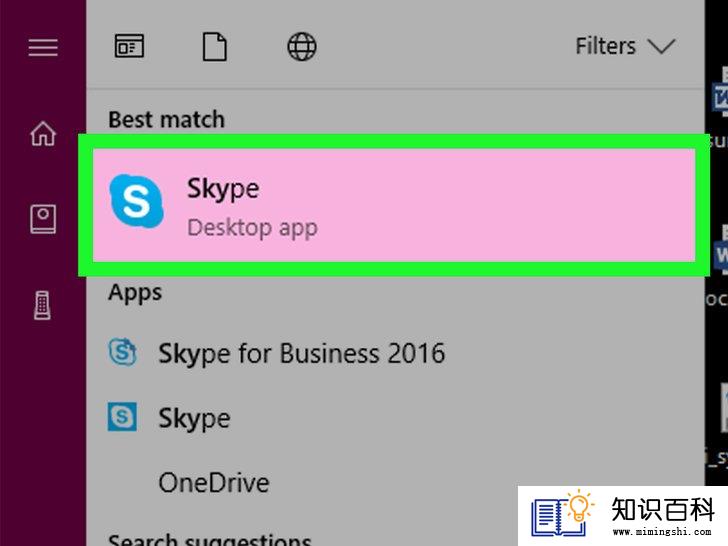Expand the chevron beside Filters

coord(661,46)
